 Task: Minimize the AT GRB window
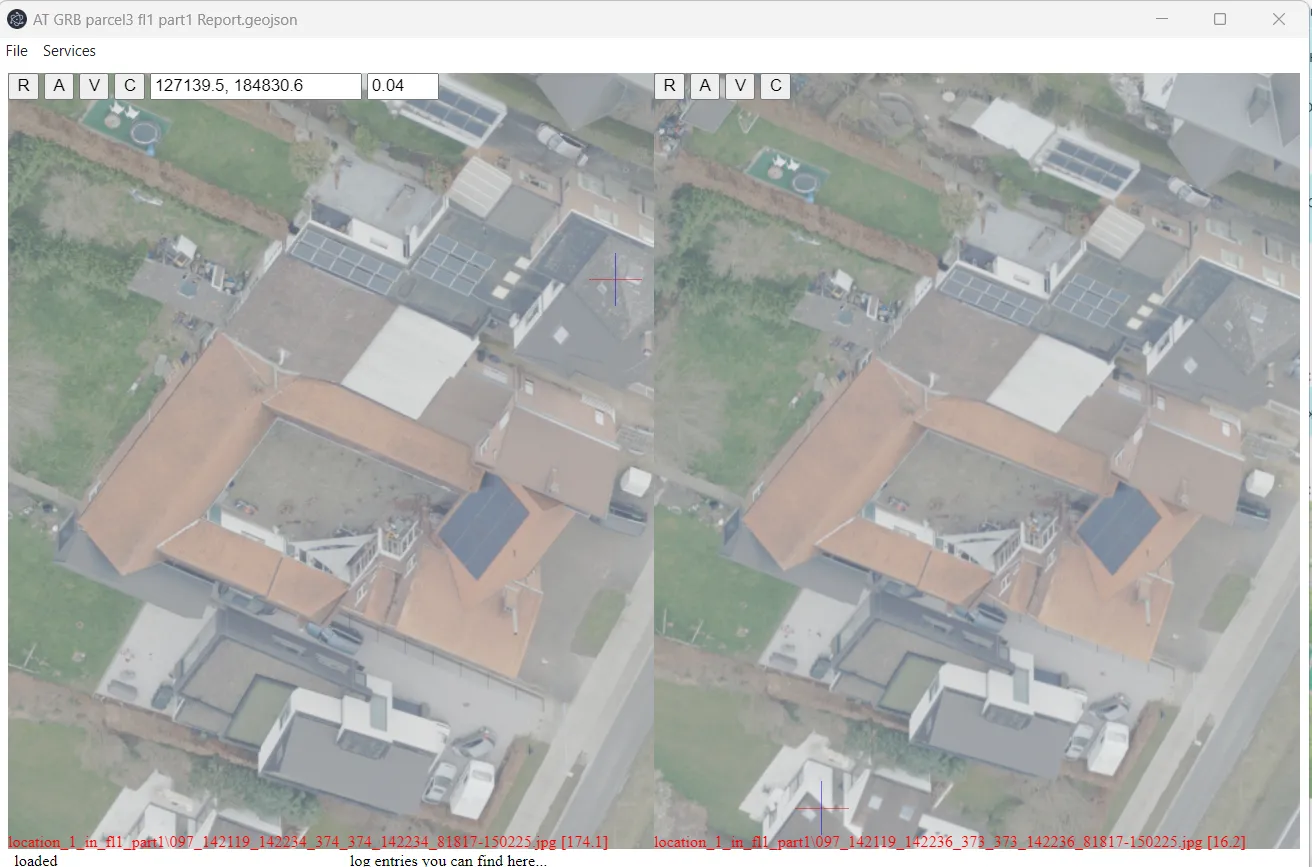click(1162, 19)
